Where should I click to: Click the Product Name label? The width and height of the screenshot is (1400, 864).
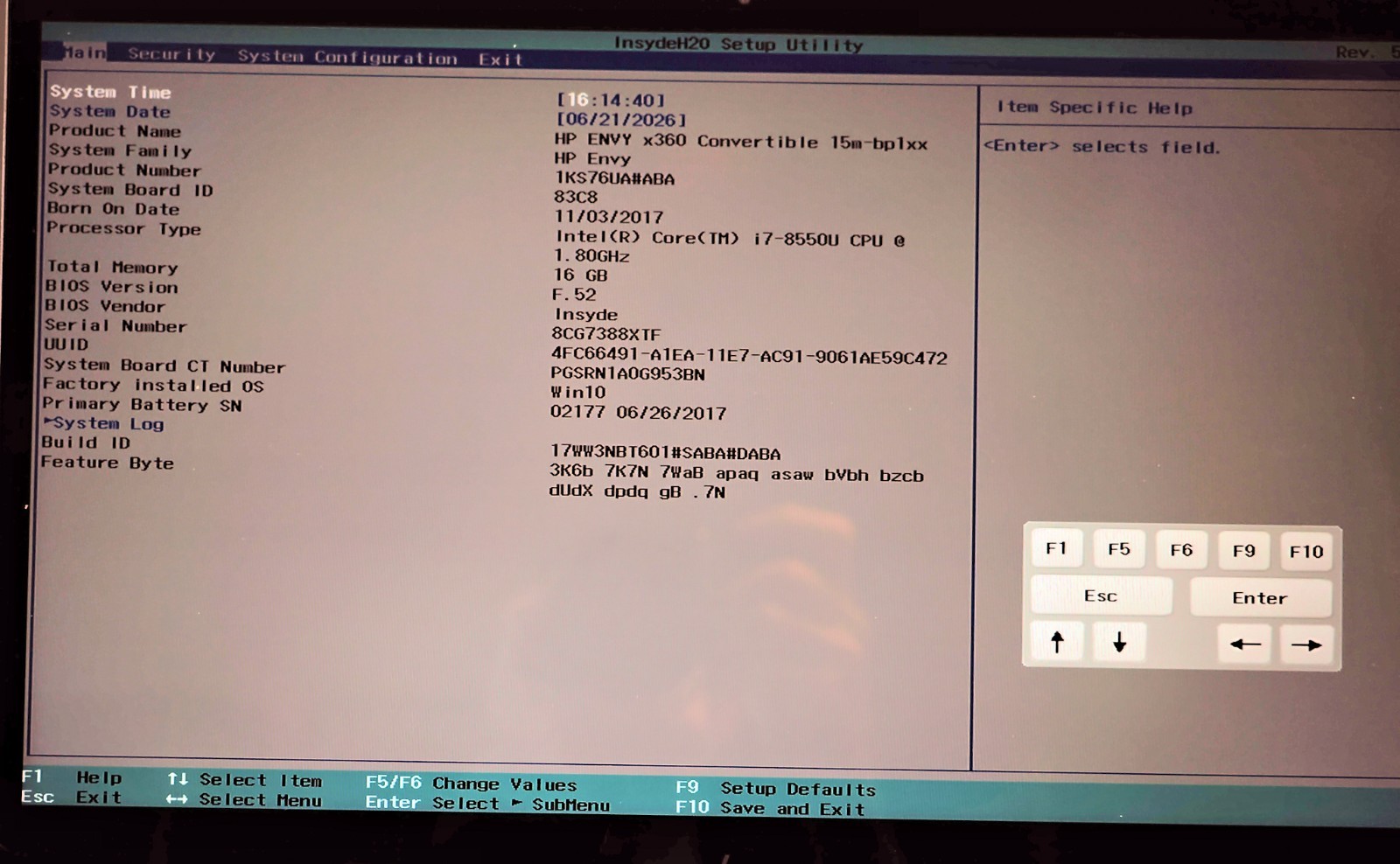click(115, 130)
